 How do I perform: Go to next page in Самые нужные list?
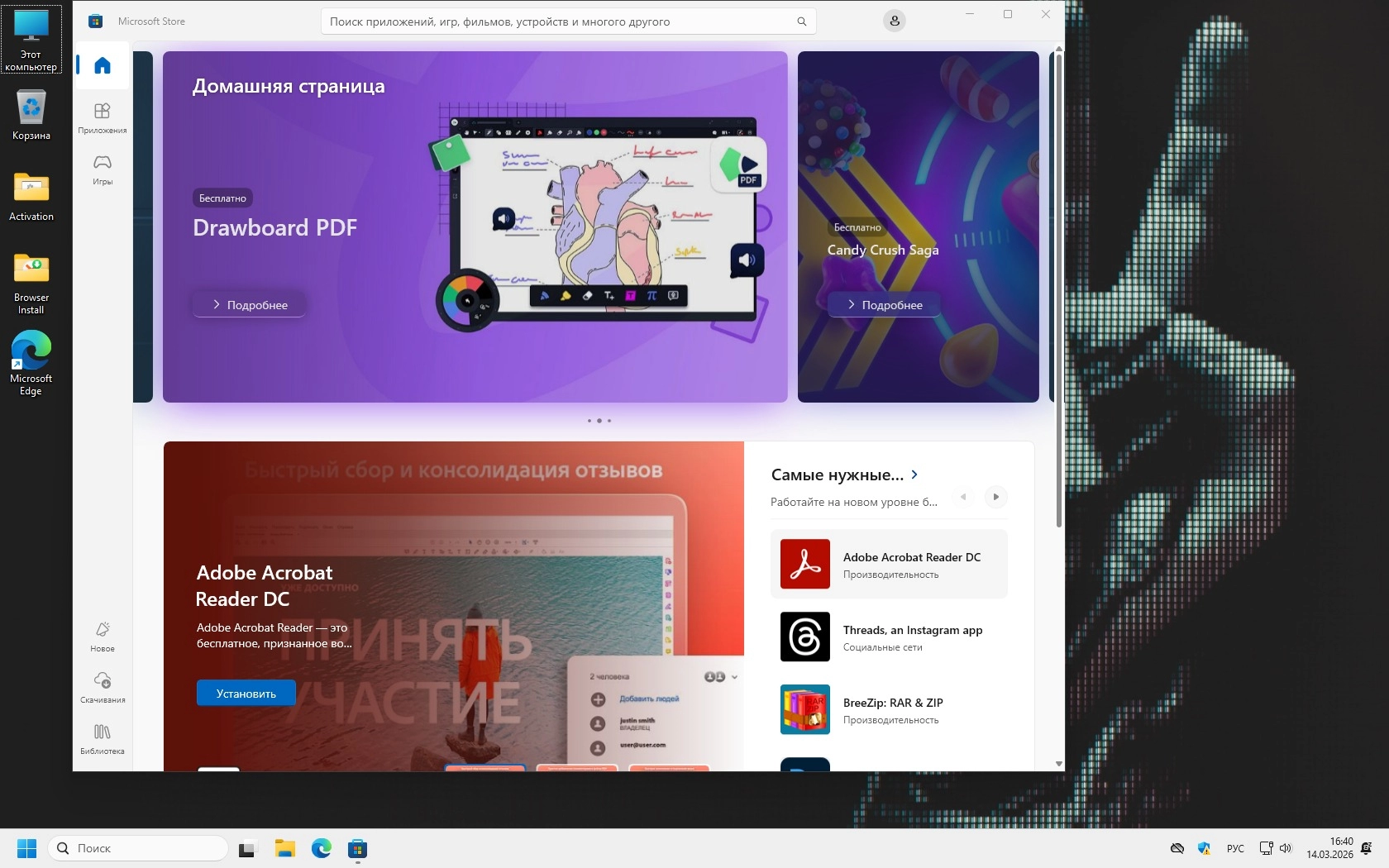tap(995, 497)
